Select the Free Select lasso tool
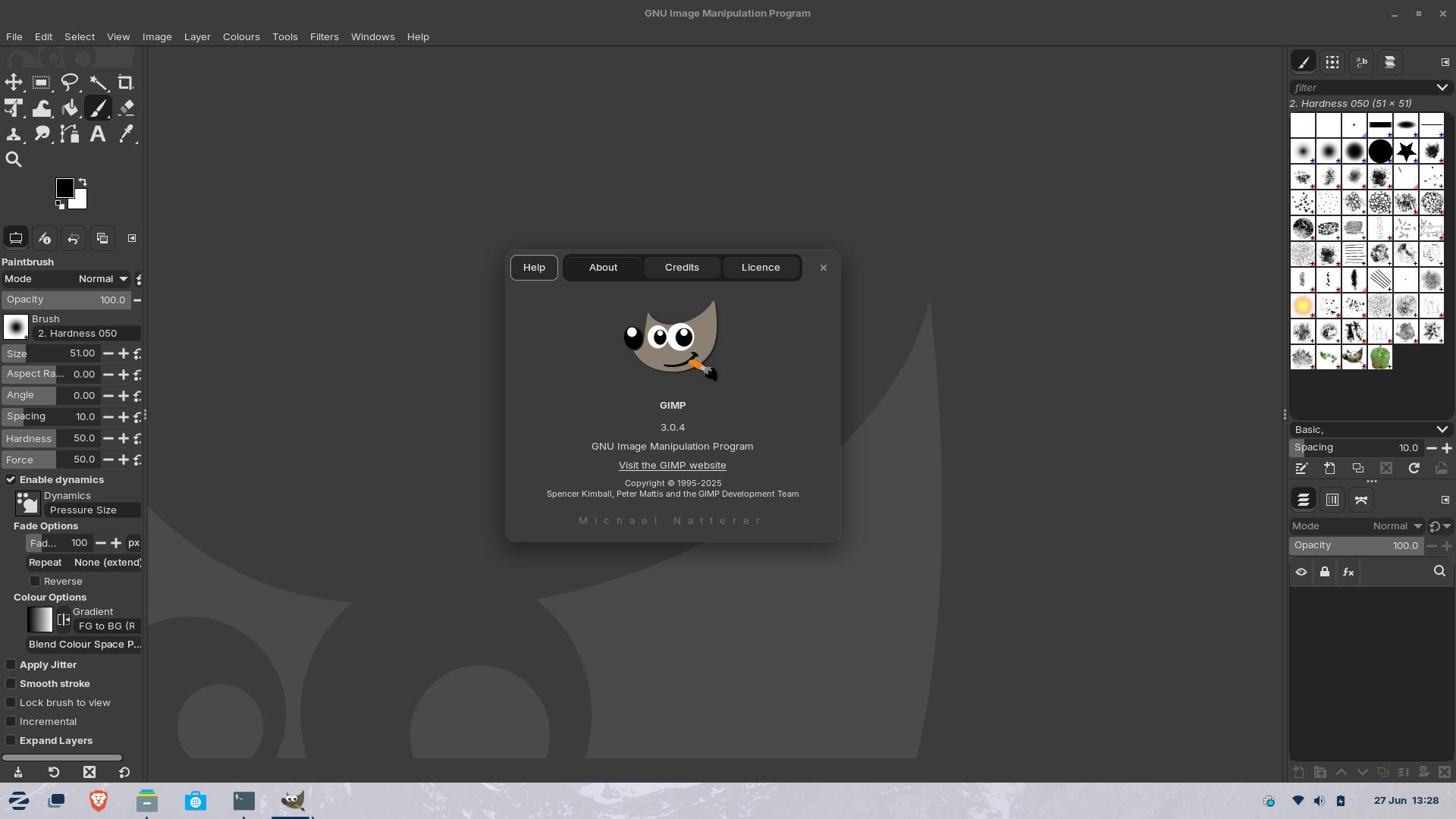Screen dimensions: 1456x819 point(70,83)
